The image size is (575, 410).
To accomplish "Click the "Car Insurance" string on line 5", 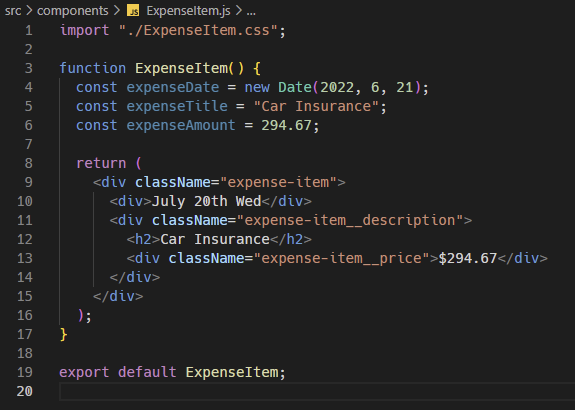I will 316,107.
